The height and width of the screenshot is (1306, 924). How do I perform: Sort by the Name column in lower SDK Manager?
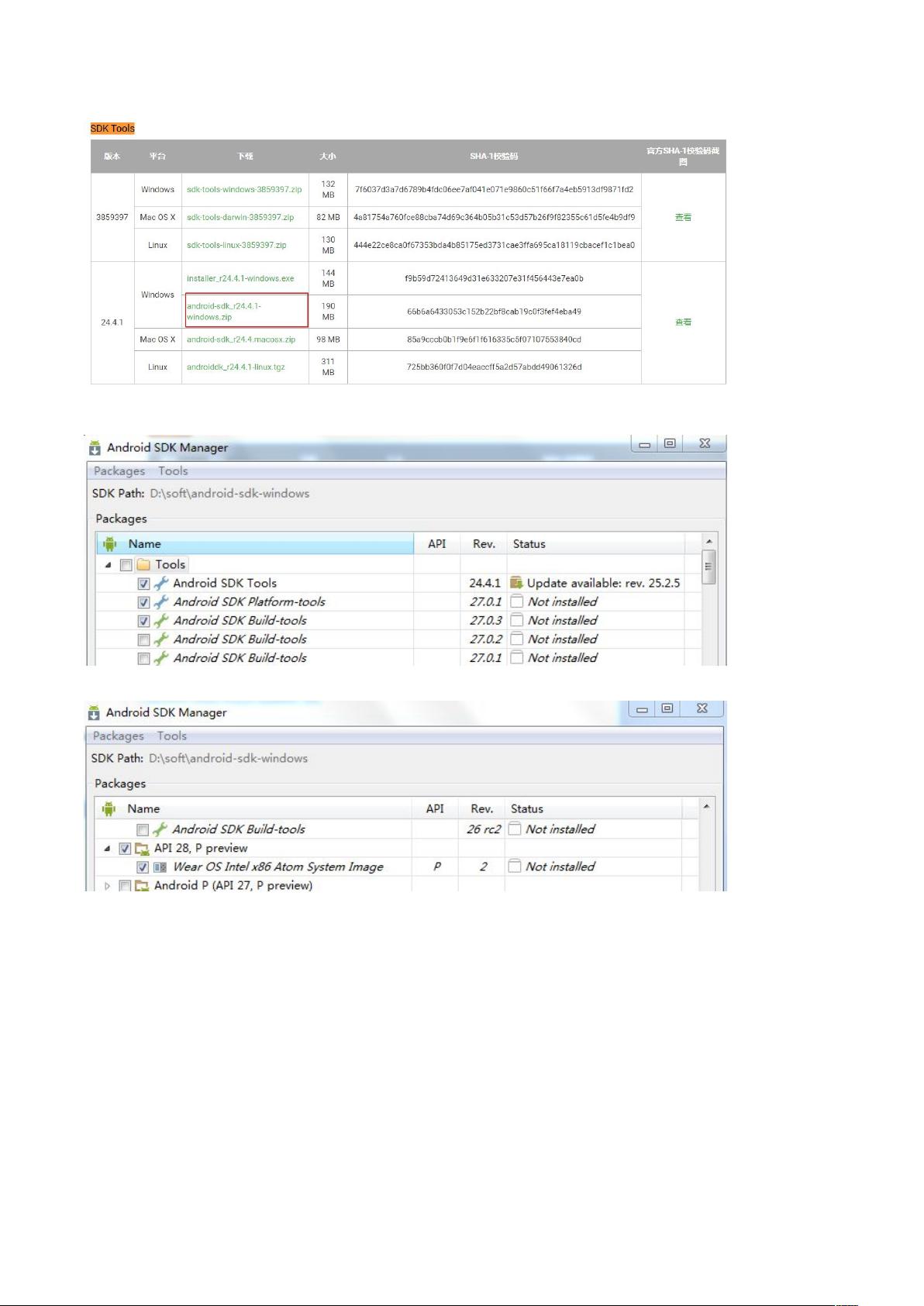point(253,809)
